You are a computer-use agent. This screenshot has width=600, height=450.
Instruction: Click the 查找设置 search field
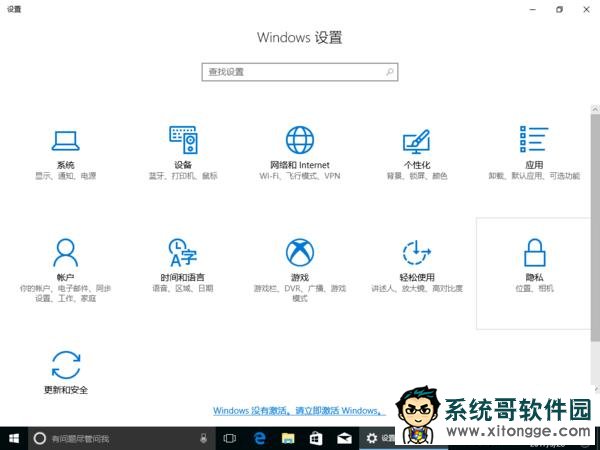pos(300,72)
